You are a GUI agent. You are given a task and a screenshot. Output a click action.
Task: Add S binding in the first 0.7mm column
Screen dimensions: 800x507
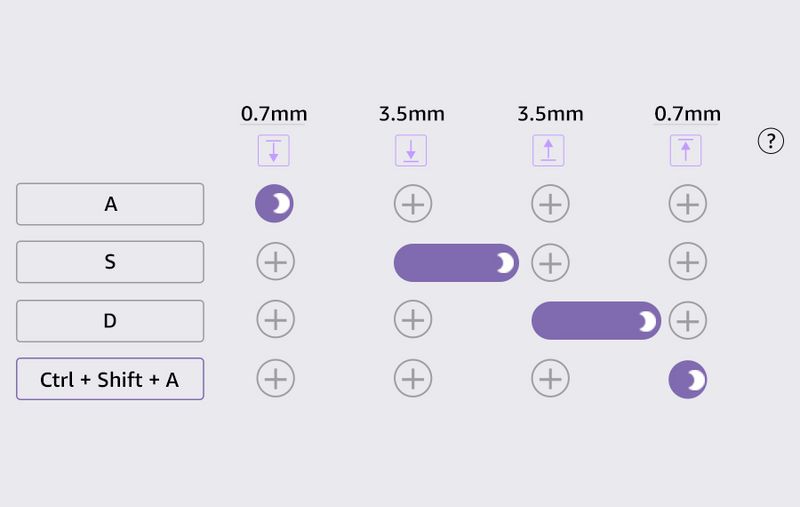[x=276, y=262]
